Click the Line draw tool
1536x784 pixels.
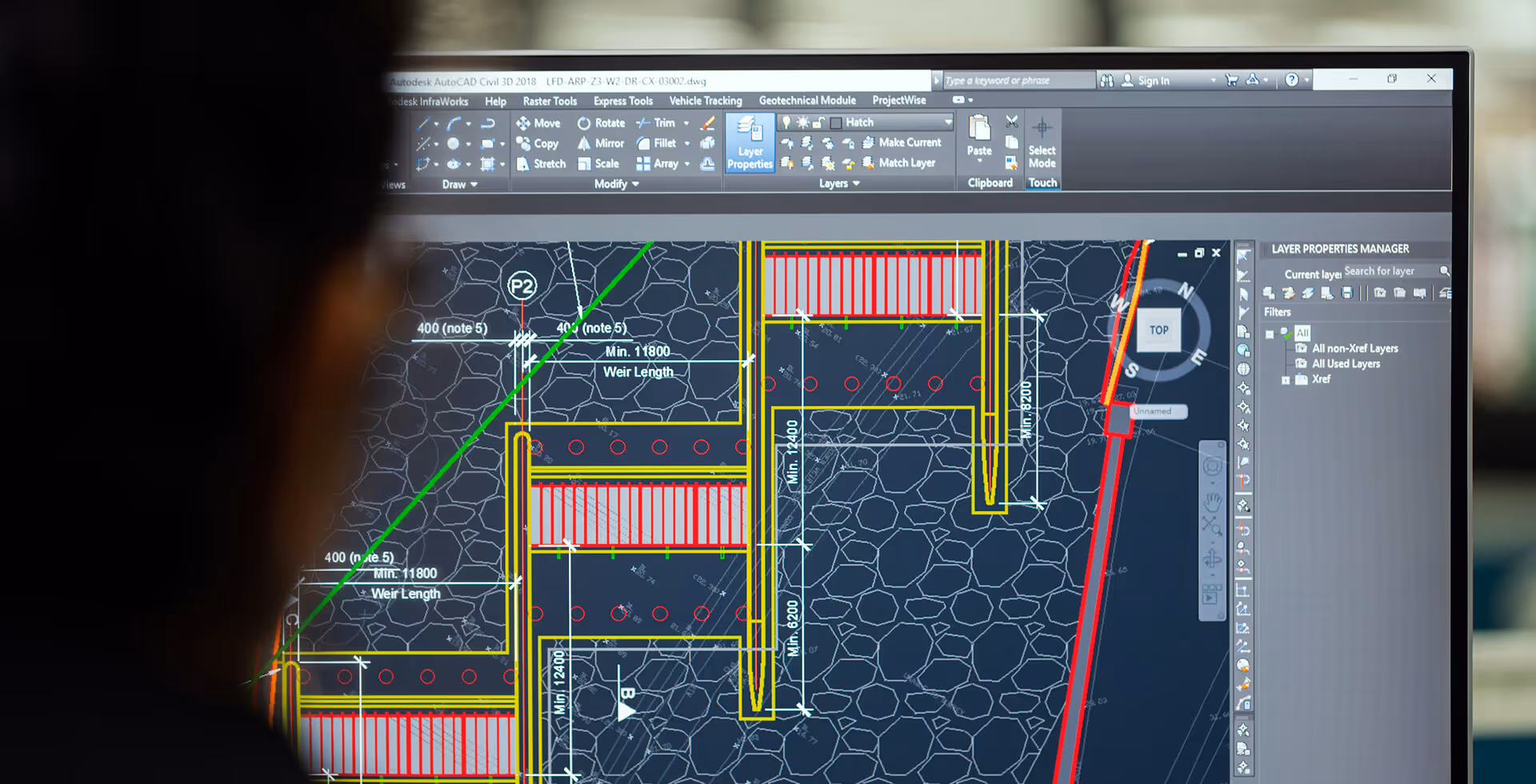423,123
